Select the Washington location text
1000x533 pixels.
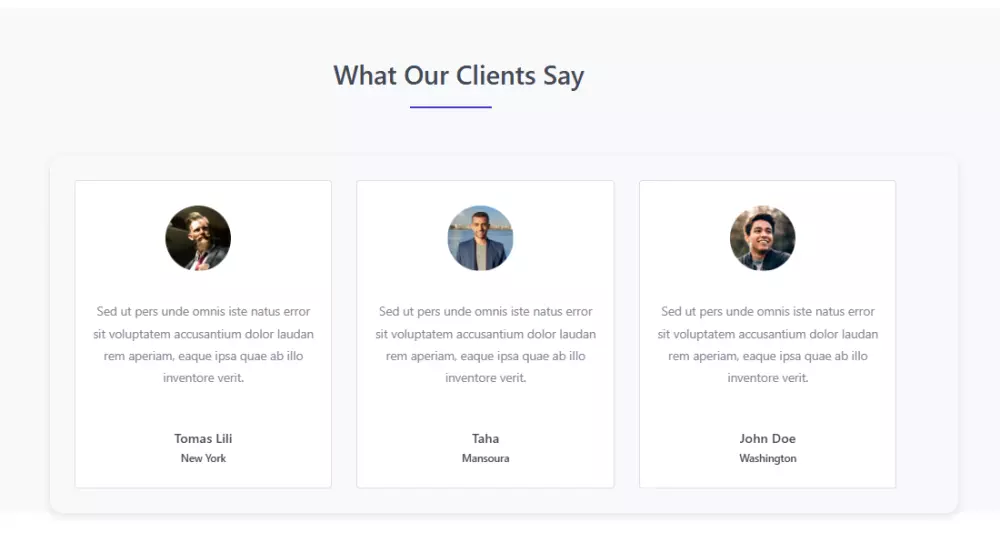[x=767, y=458]
